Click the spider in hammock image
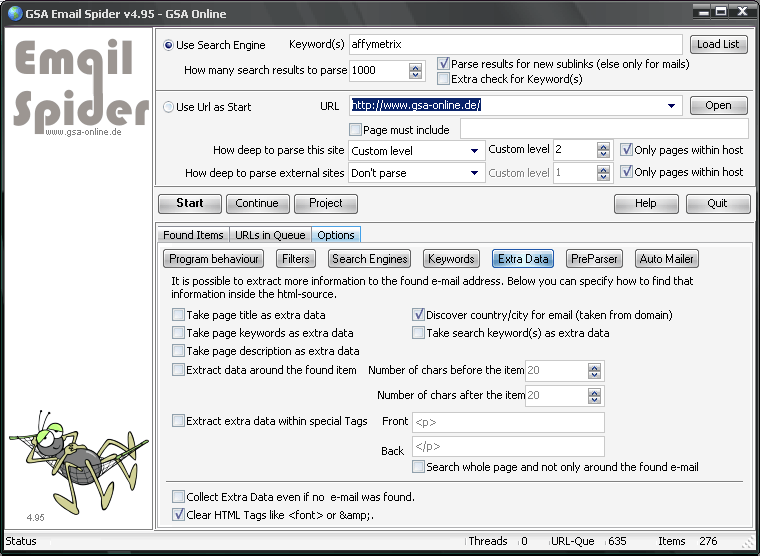Viewport: 760px width, 556px height. point(78,463)
